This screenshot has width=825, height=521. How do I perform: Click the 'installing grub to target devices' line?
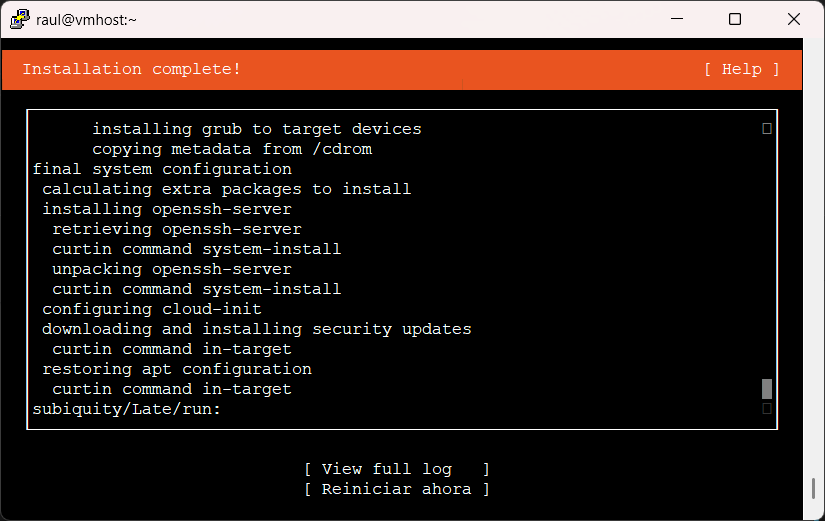257,129
